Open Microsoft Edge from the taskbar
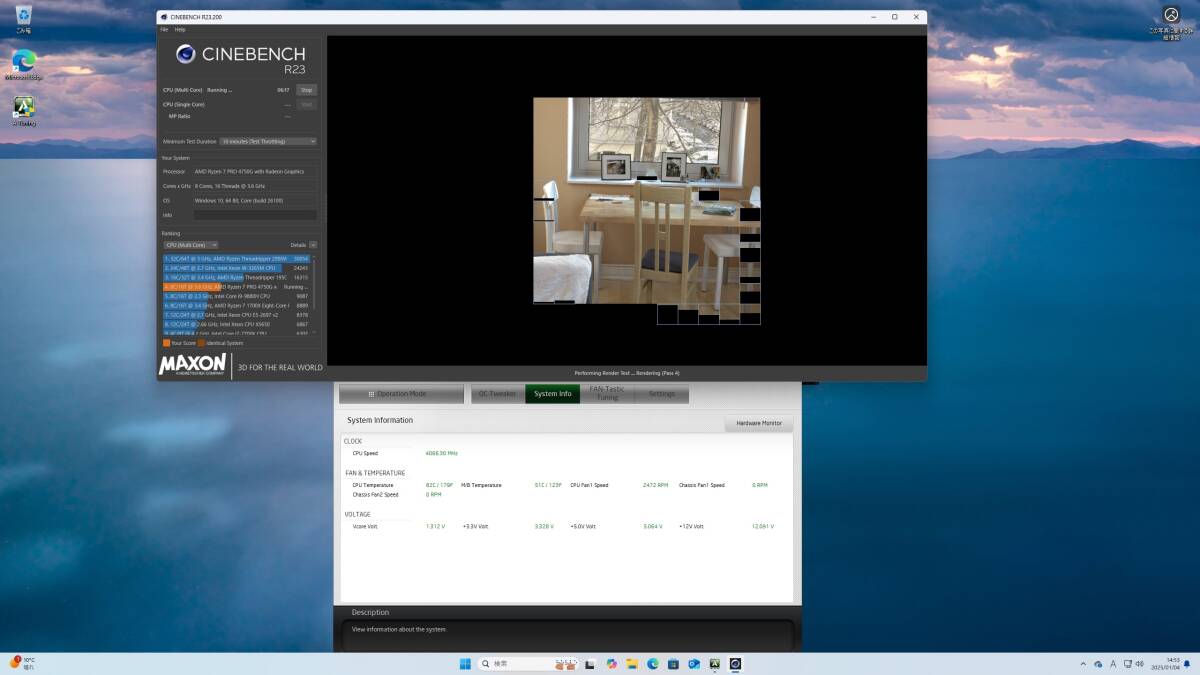The height and width of the screenshot is (675, 1200). pos(653,664)
